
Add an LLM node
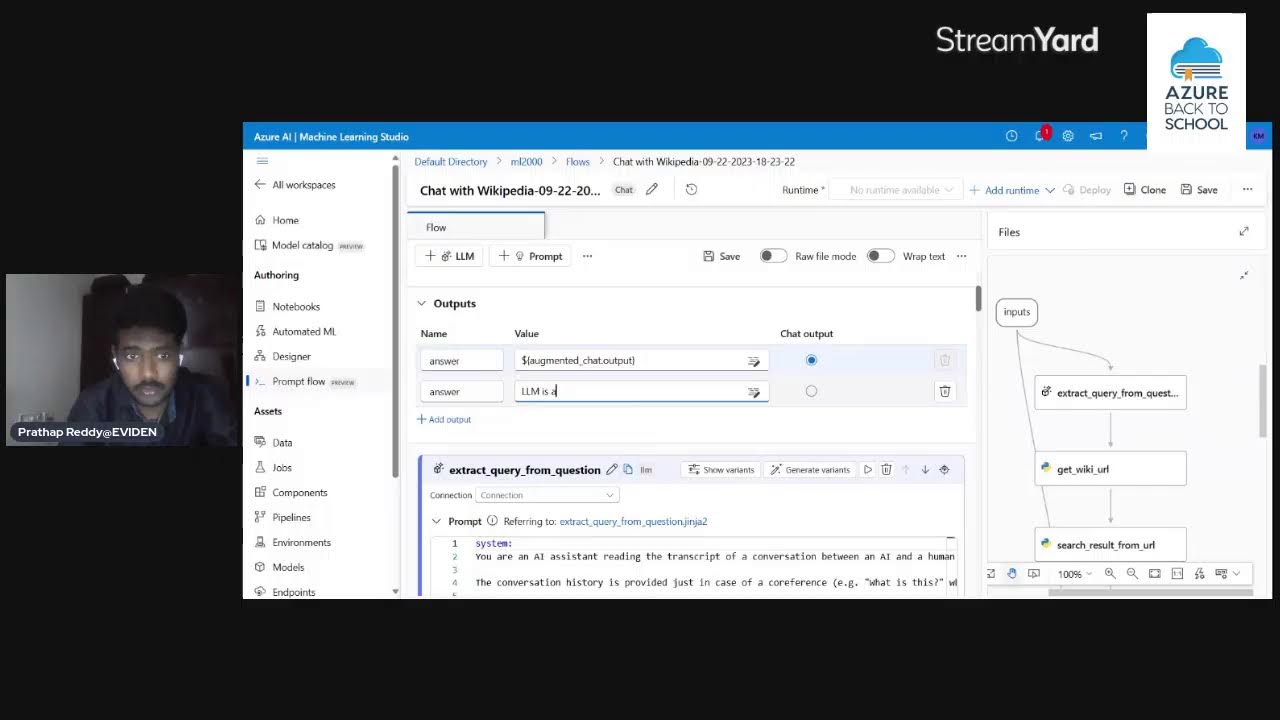(x=450, y=256)
